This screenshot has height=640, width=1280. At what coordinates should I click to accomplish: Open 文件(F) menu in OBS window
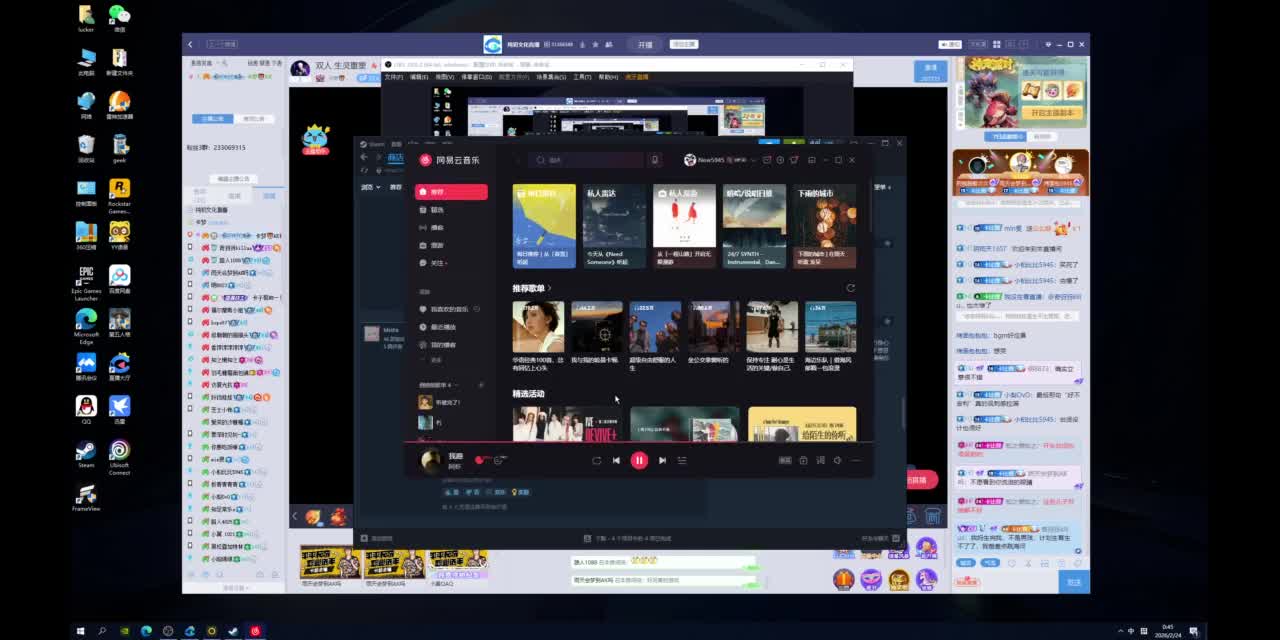394,77
